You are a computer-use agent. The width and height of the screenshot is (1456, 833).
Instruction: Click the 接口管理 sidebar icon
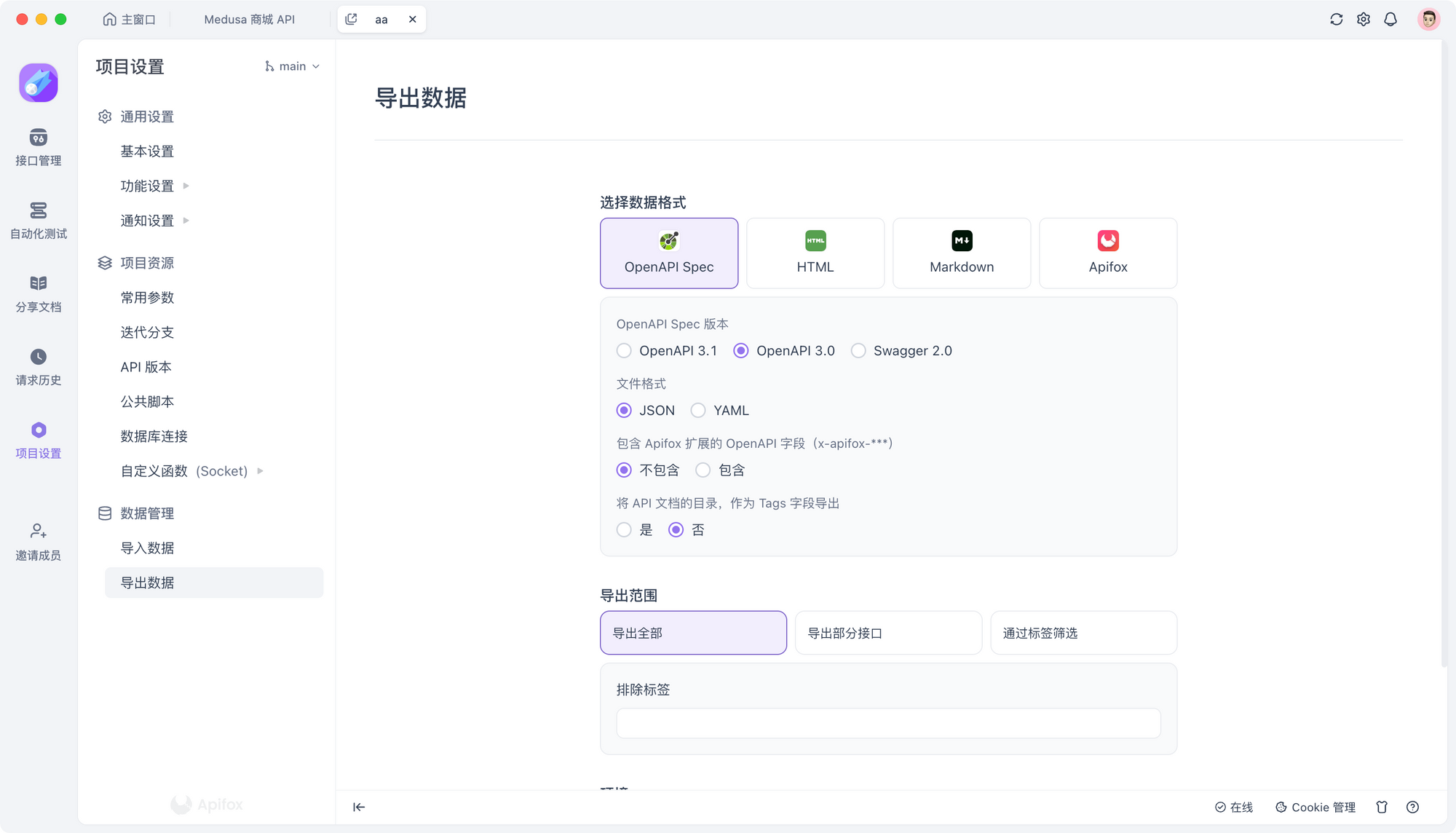[38, 145]
